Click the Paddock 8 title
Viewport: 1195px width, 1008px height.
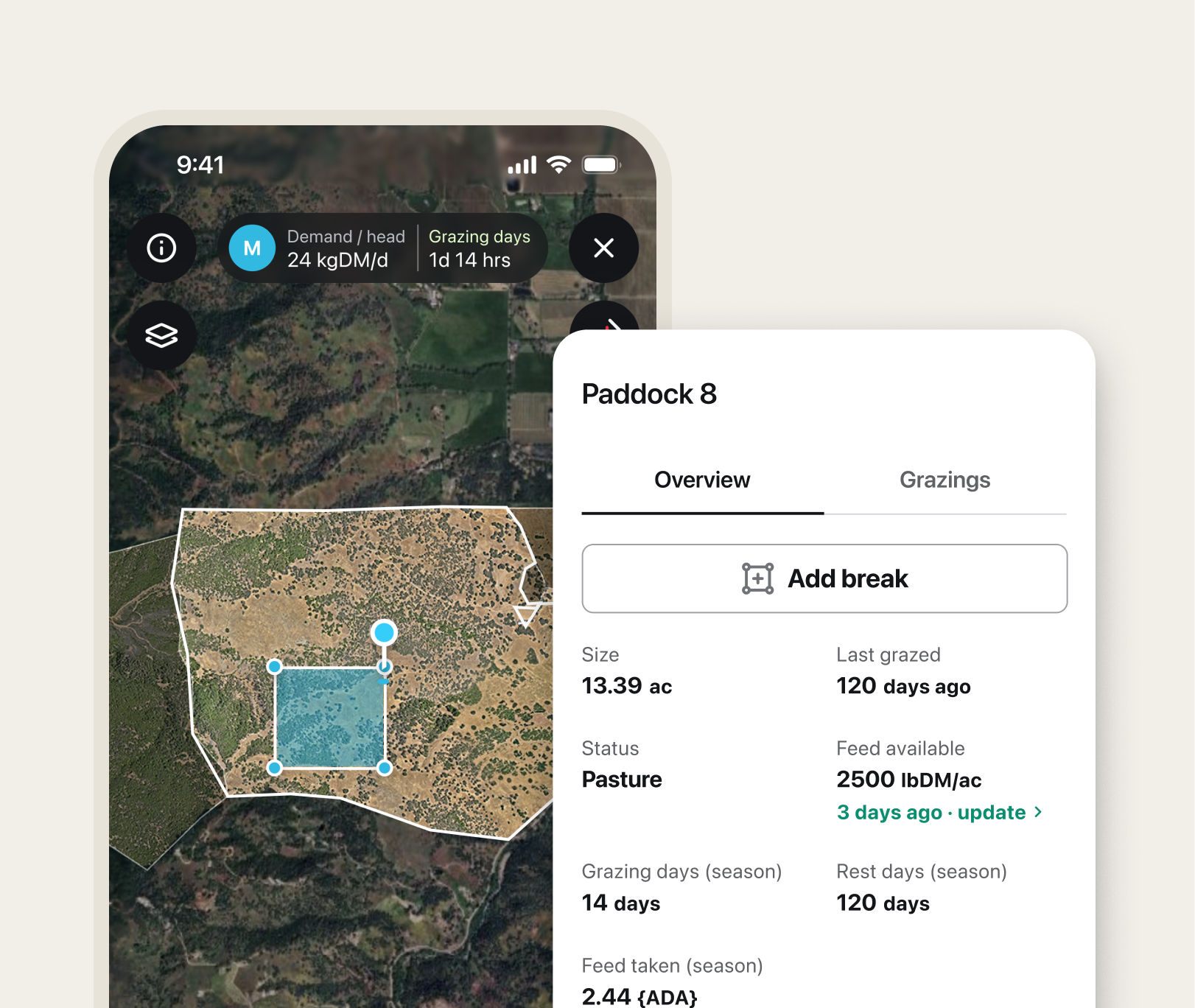(x=649, y=393)
